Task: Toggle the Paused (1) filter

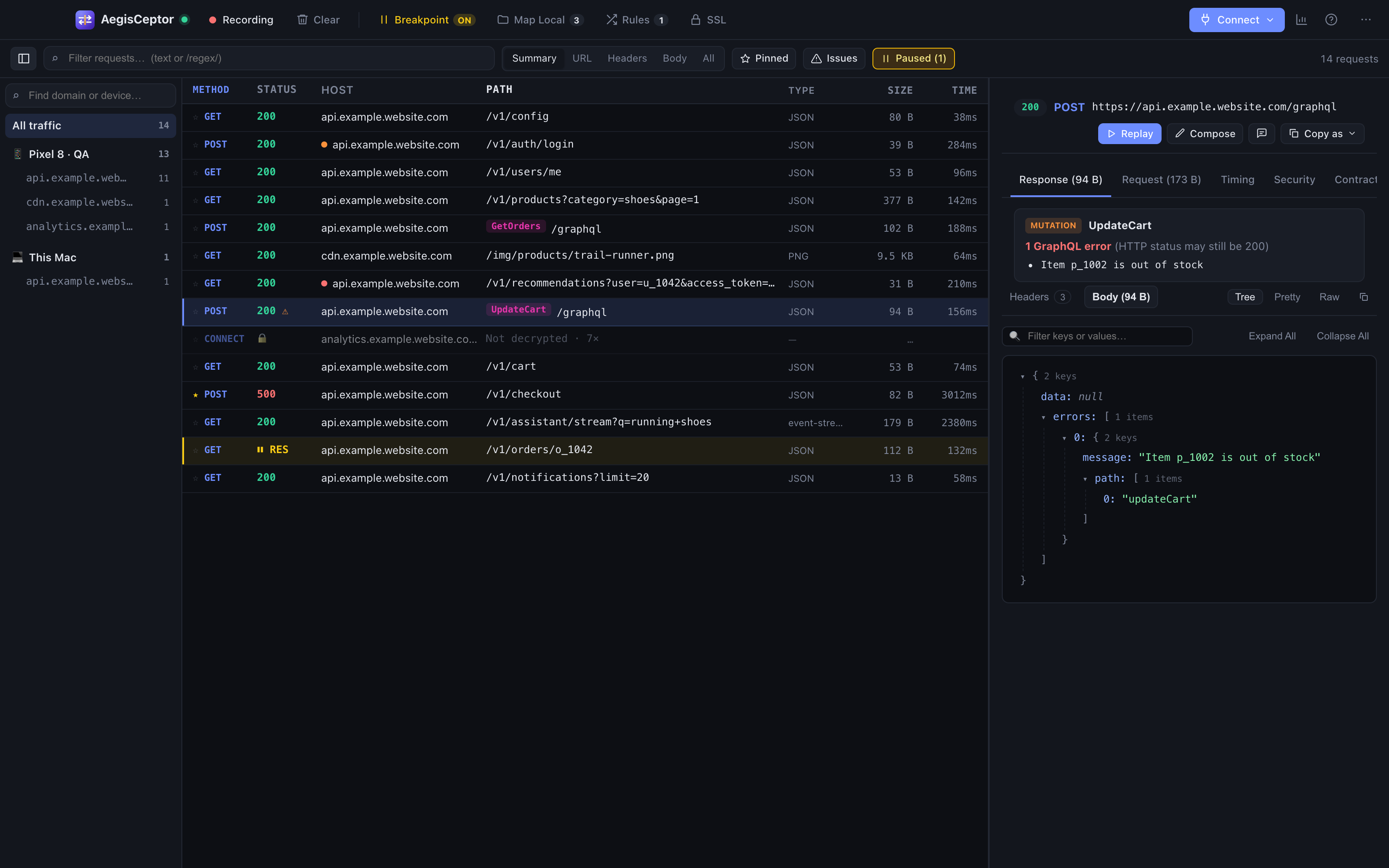Action: tap(913, 59)
